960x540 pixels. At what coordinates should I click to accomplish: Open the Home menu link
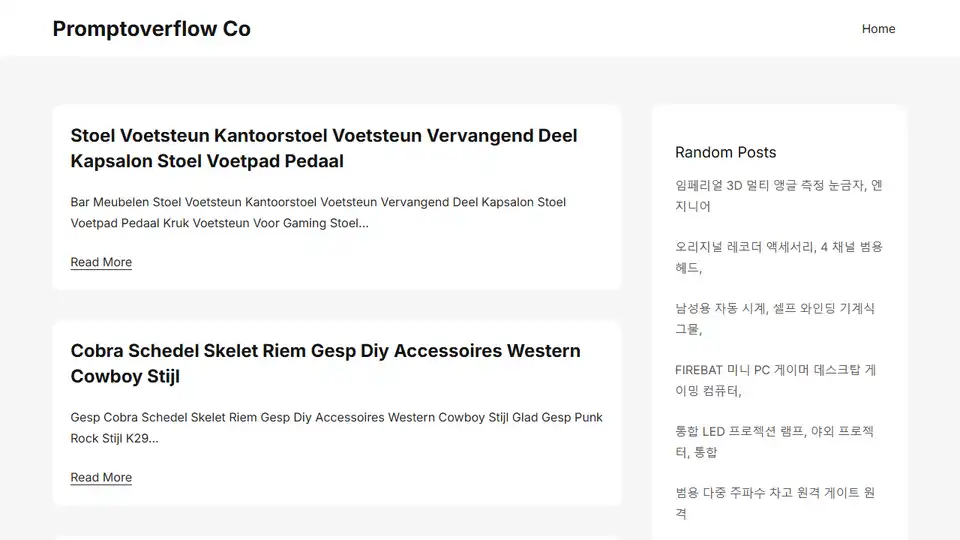(878, 29)
